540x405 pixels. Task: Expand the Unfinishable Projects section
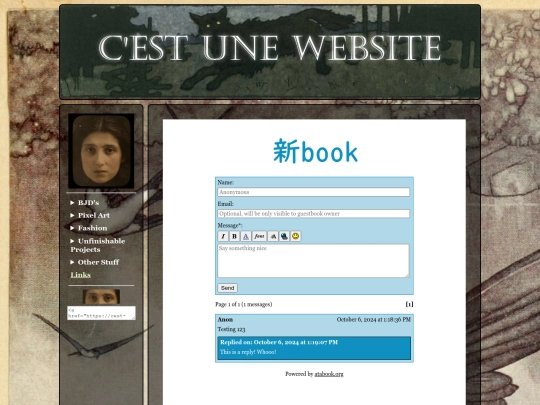(98, 245)
